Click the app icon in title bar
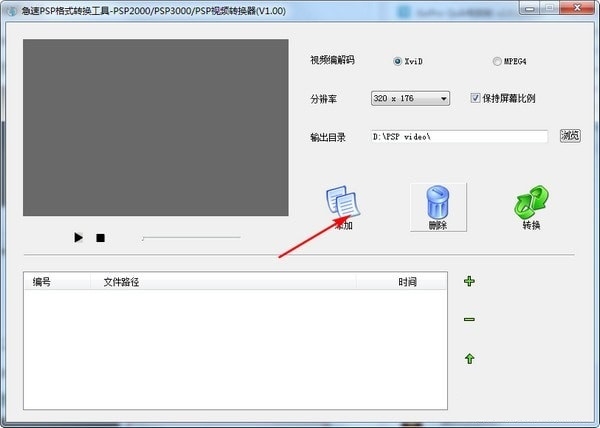The height and width of the screenshot is (428, 600). click(11, 11)
